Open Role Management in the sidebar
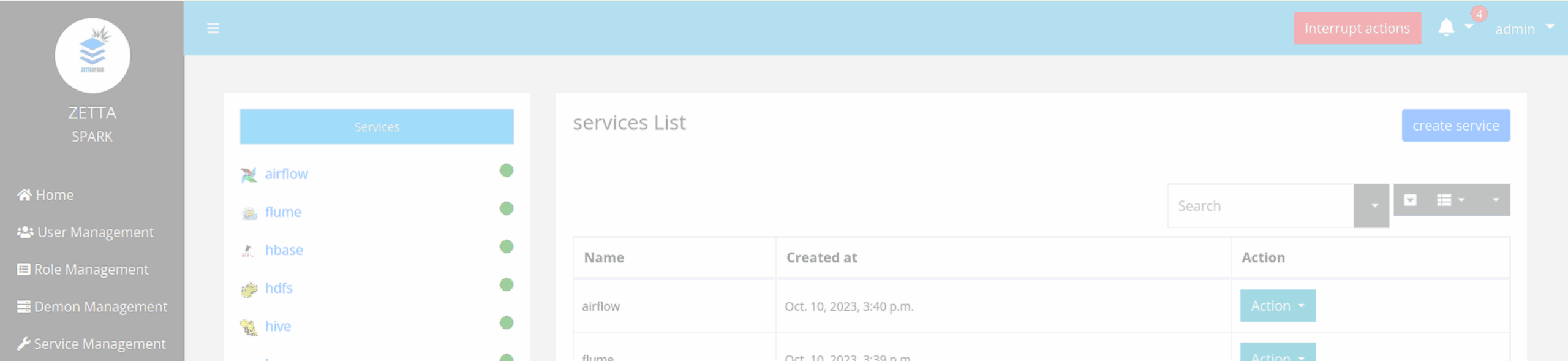This screenshot has width=1568, height=361. pyautogui.click(x=83, y=270)
